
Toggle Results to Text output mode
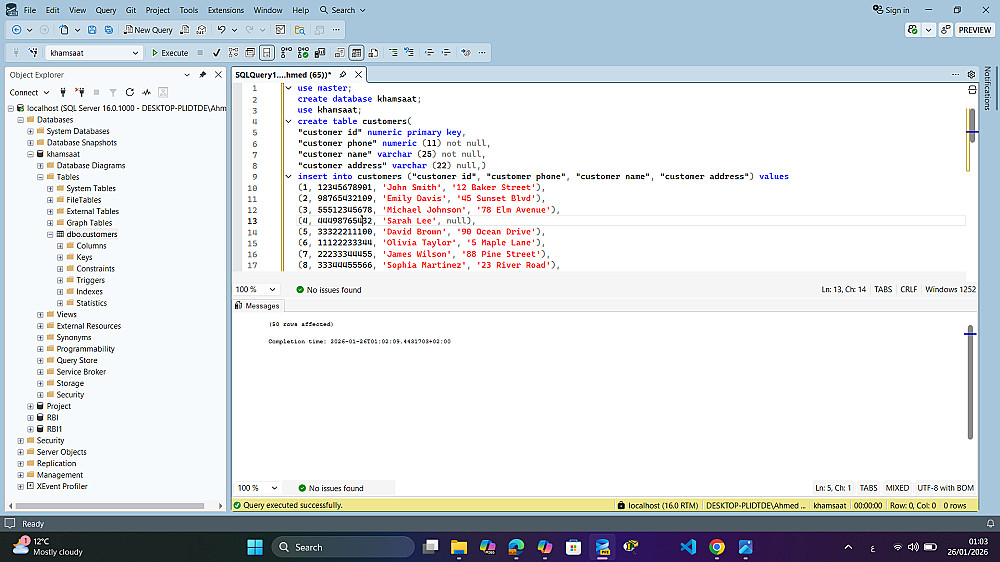coord(339,53)
